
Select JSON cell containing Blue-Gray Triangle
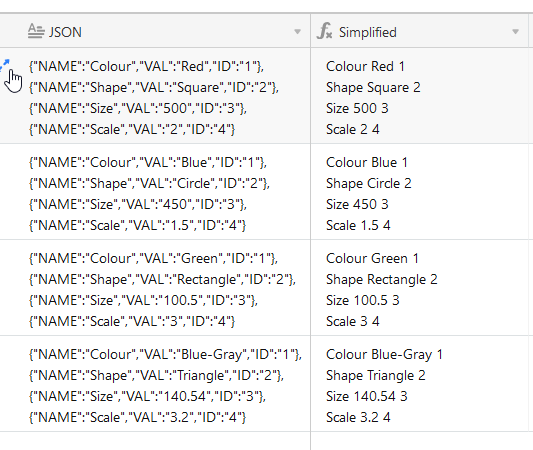pyautogui.click(x=155, y=384)
